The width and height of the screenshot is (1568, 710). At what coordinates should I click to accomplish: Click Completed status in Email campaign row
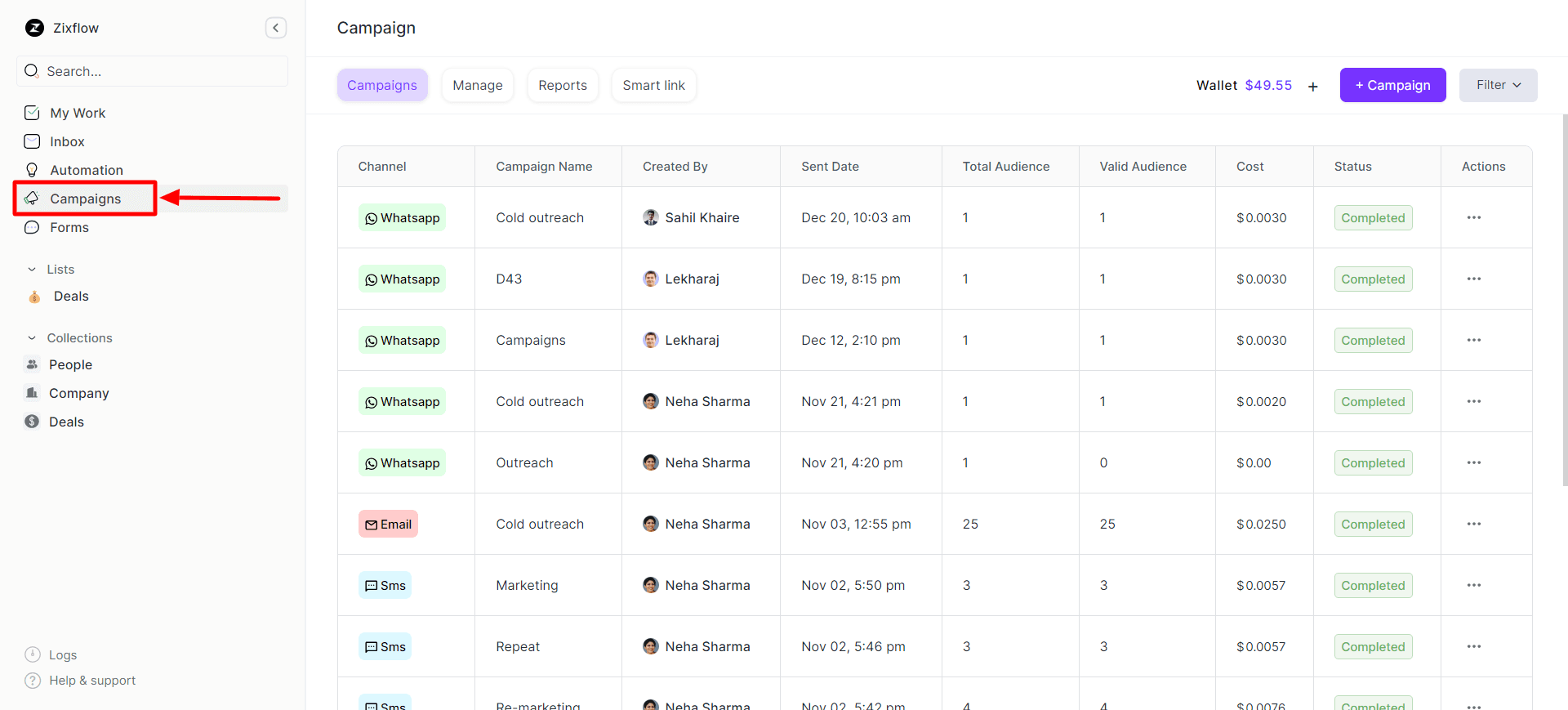tap(1373, 524)
